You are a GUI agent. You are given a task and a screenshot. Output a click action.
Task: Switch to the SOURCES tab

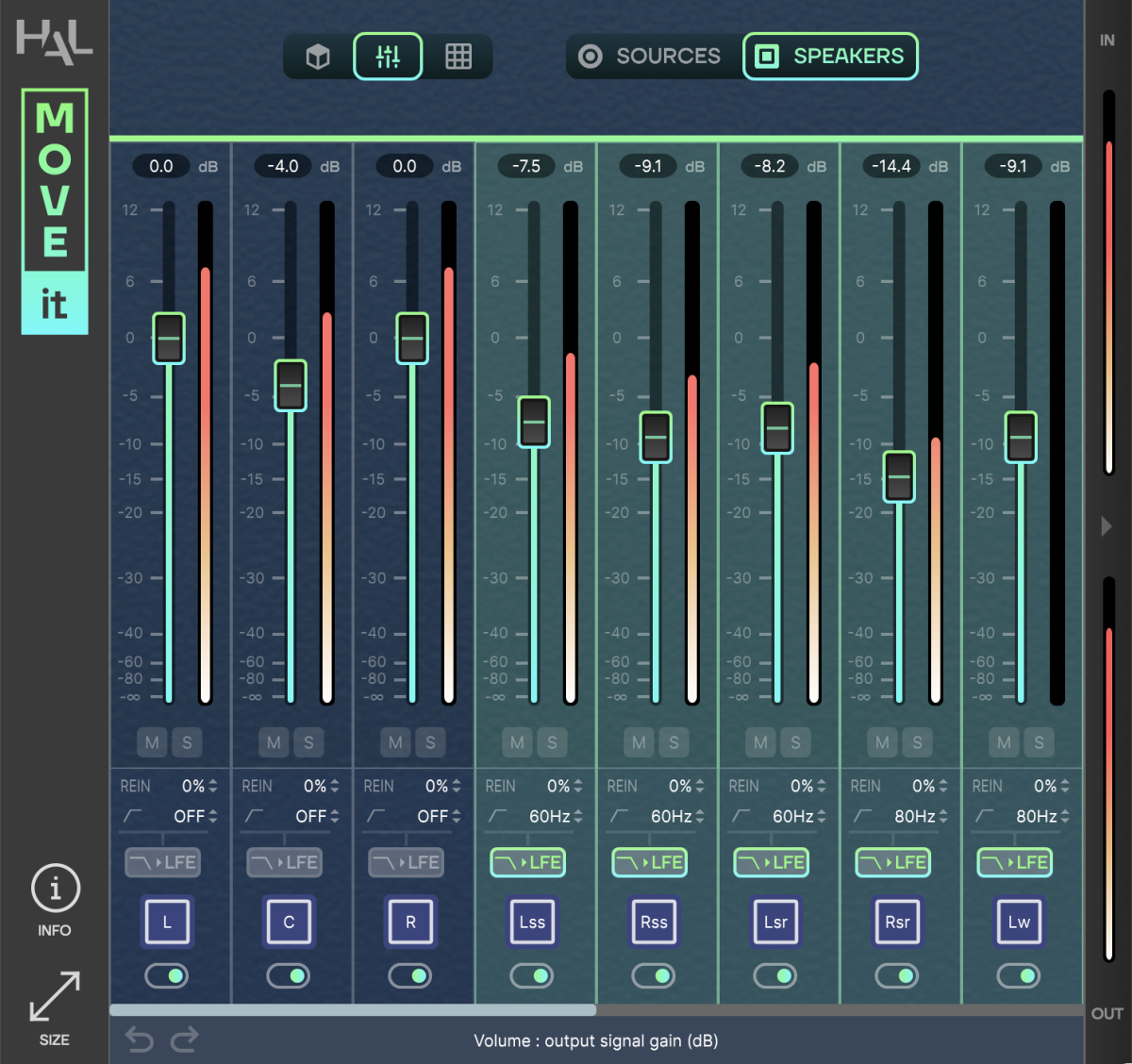(650, 57)
